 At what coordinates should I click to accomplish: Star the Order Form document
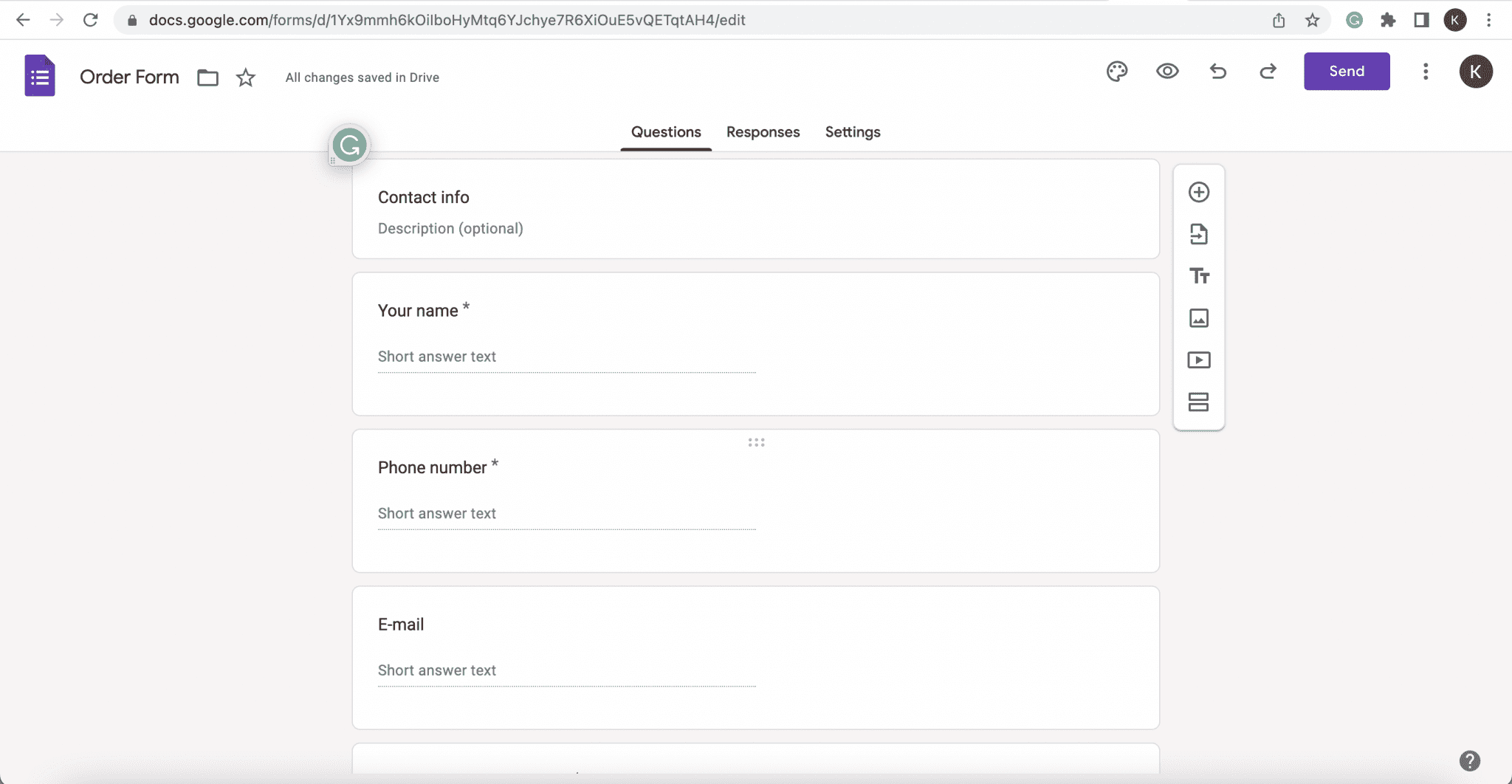coord(246,78)
